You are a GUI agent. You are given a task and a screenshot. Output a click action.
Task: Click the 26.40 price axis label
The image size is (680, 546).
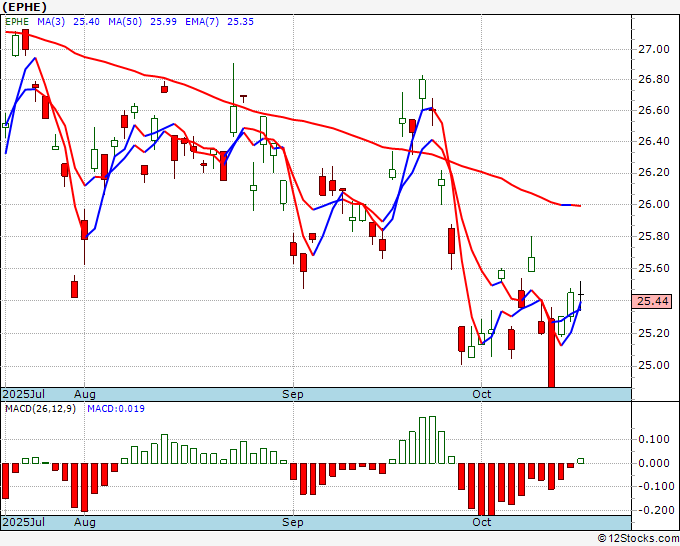point(654,141)
